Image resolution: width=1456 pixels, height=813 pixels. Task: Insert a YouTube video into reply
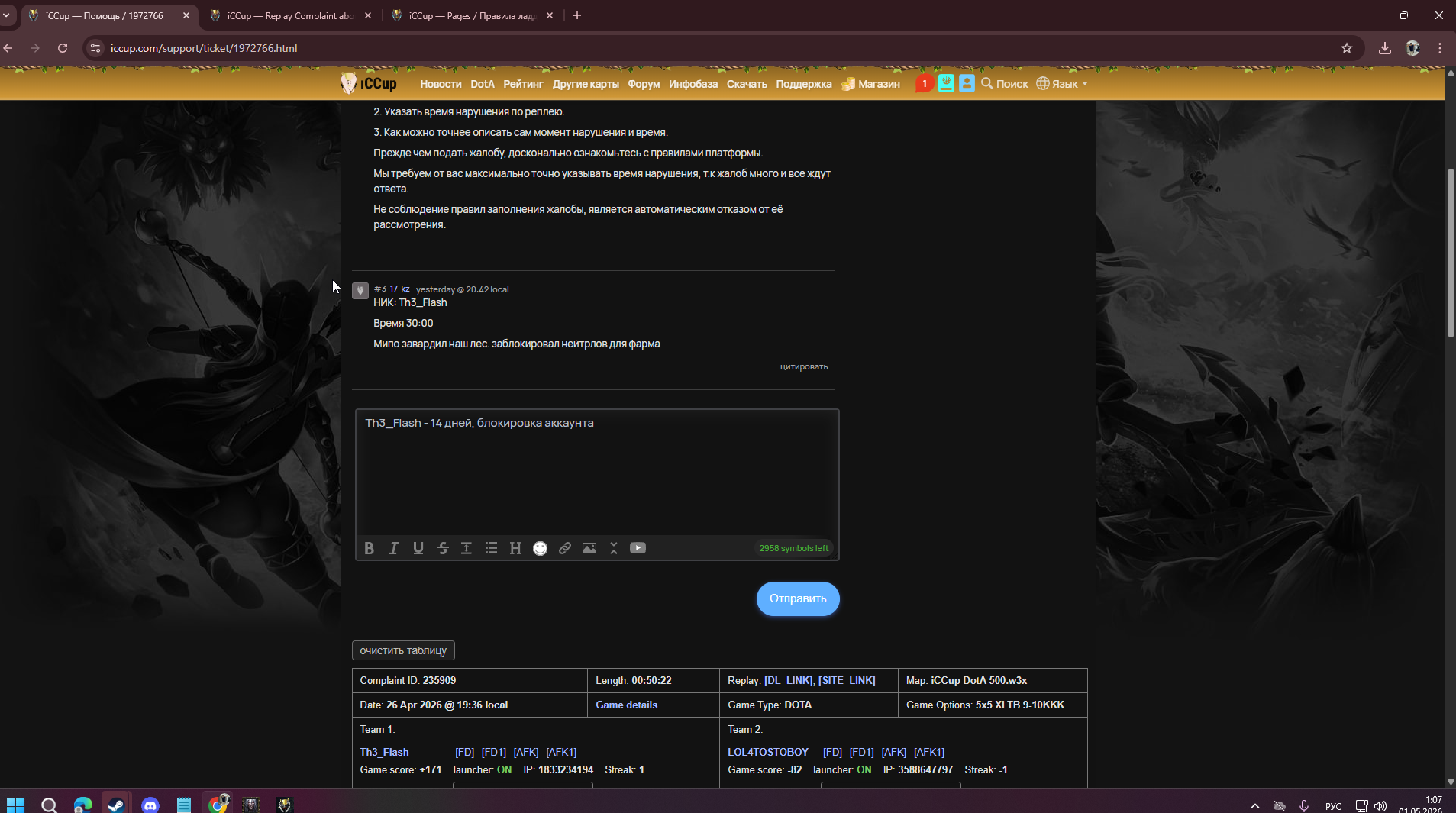[x=638, y=548]
